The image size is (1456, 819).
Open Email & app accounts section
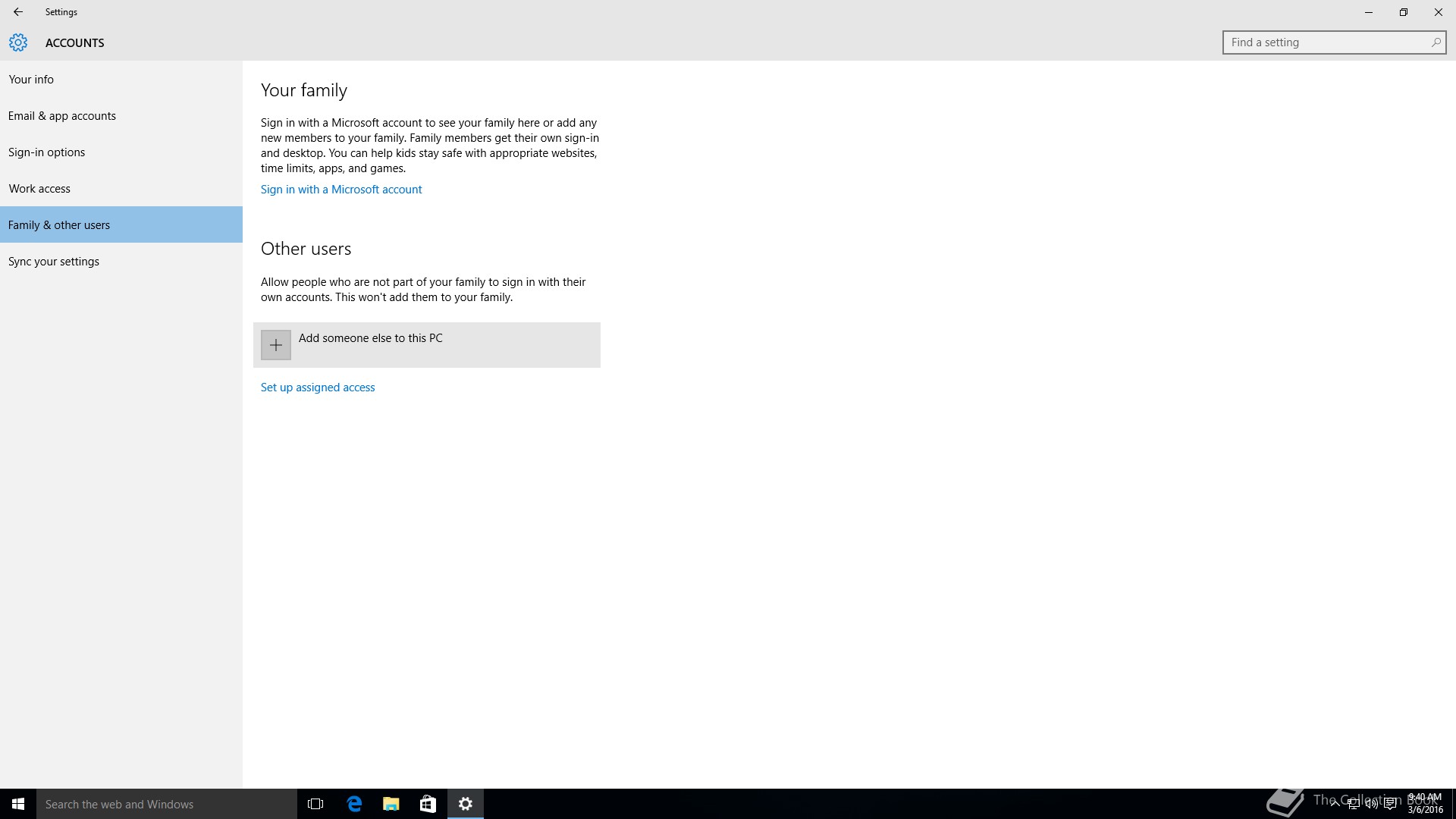(121, 115)
